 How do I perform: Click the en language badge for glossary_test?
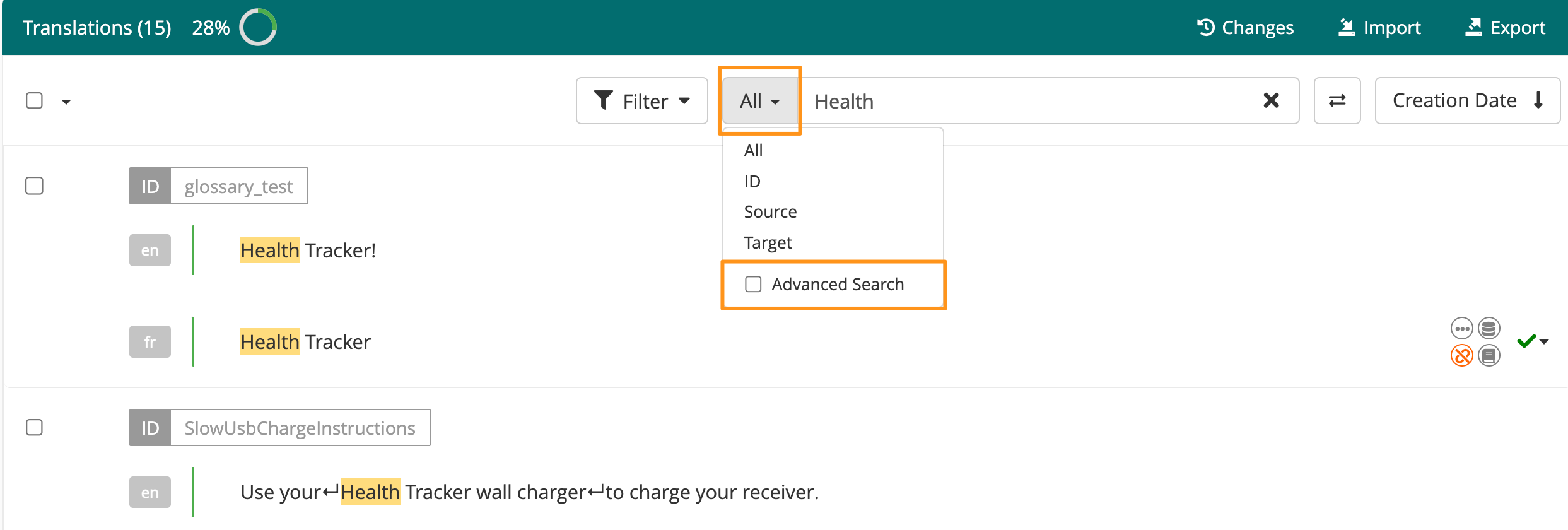(149, 250)
